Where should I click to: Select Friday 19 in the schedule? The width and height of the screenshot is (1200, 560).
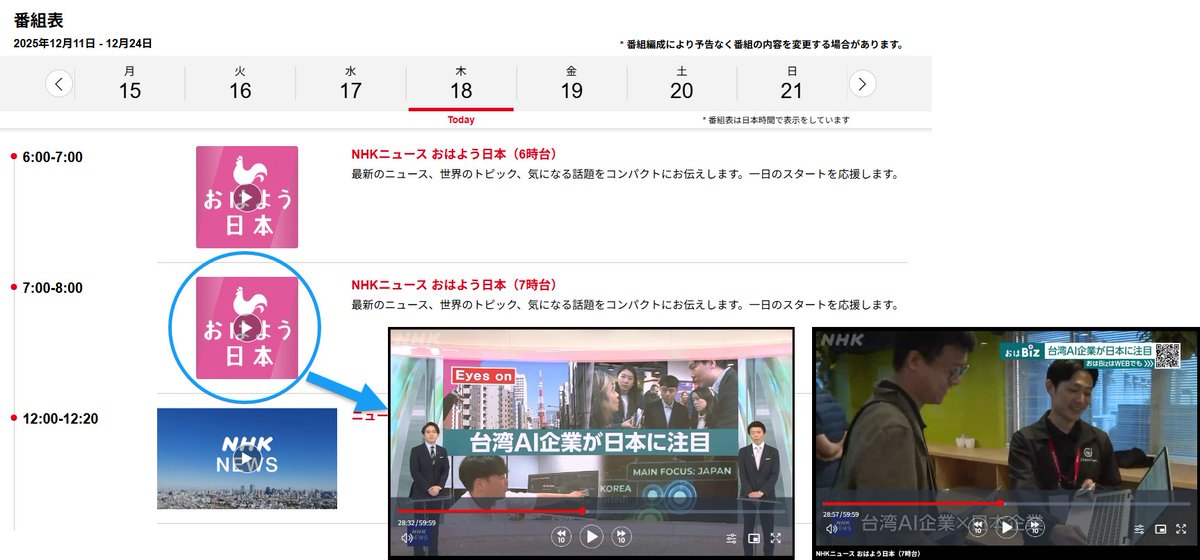pyautogui.click(x=571, y=83)
